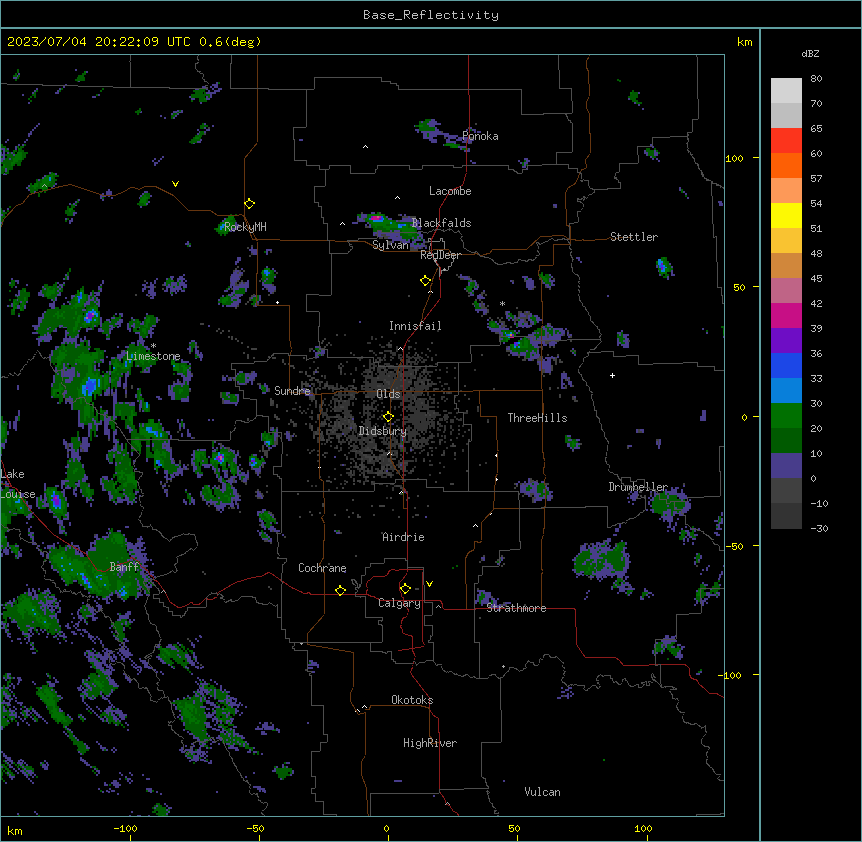Viewport: 862px width, 842px height.
Task: Pick the brown 45-48 dBZ legend swatch
Action: pos(786,265)
